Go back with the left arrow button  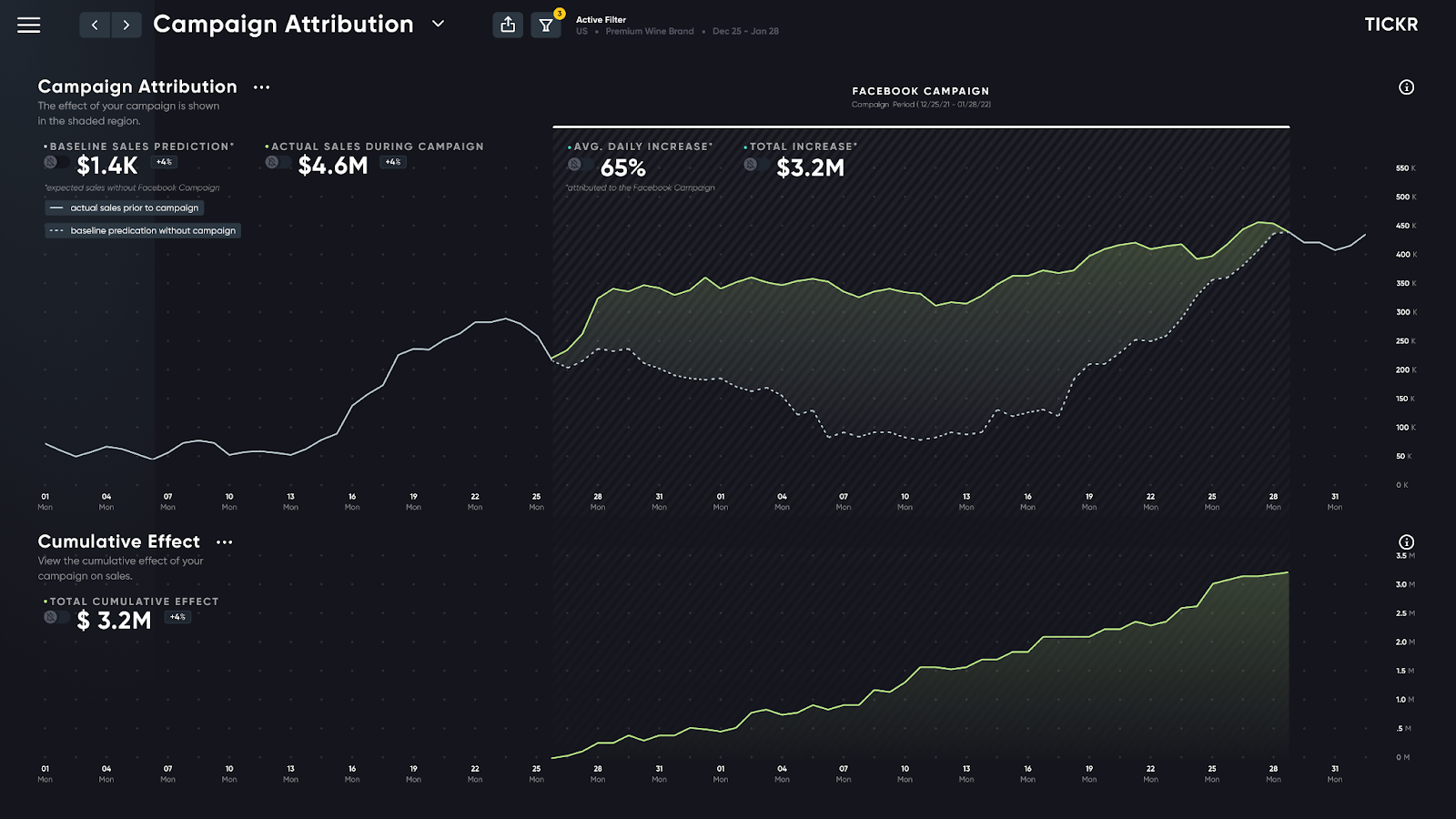click(x=95, y=25)
